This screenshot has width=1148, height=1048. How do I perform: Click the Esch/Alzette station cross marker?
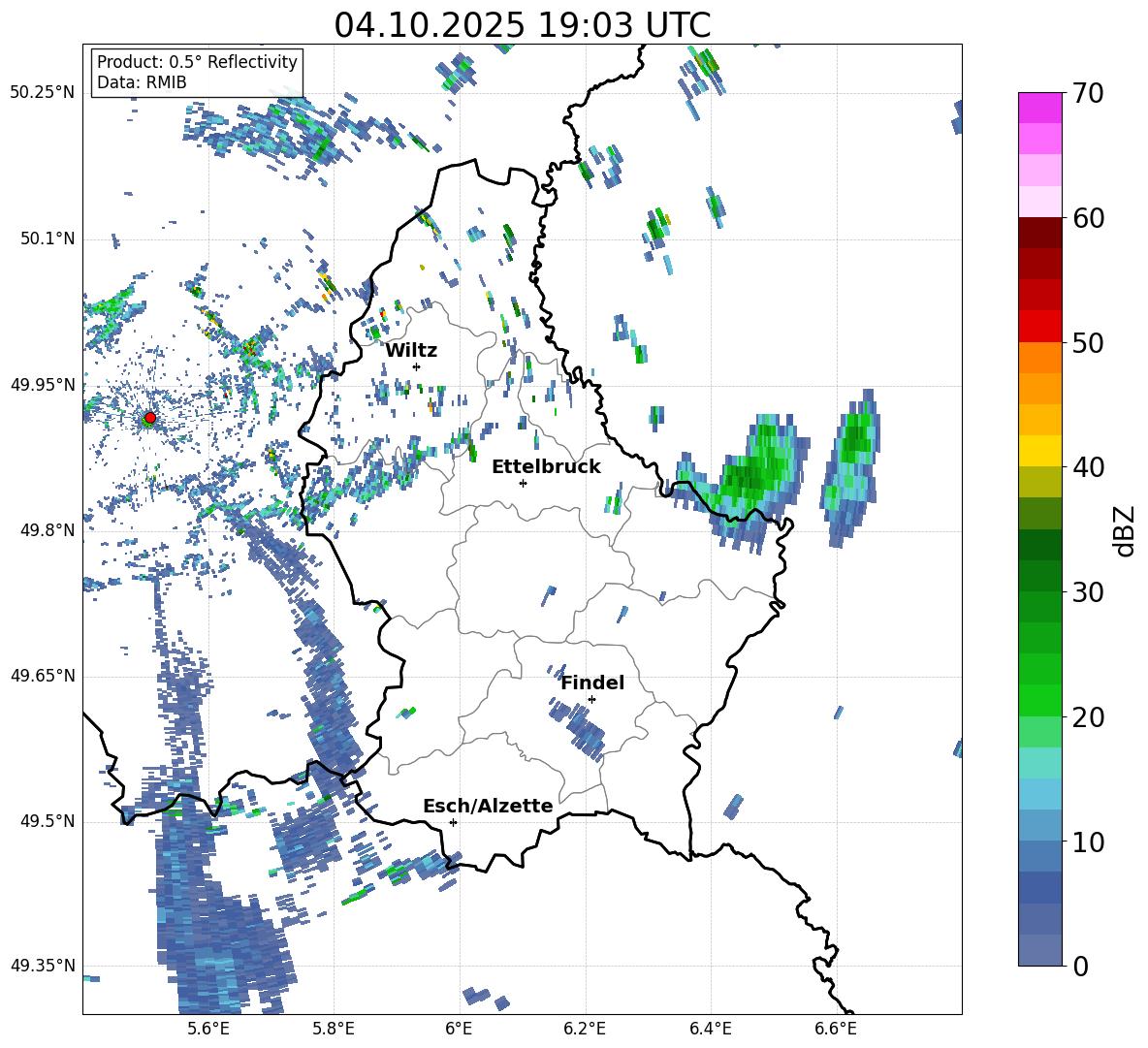(x=453, y=822)
